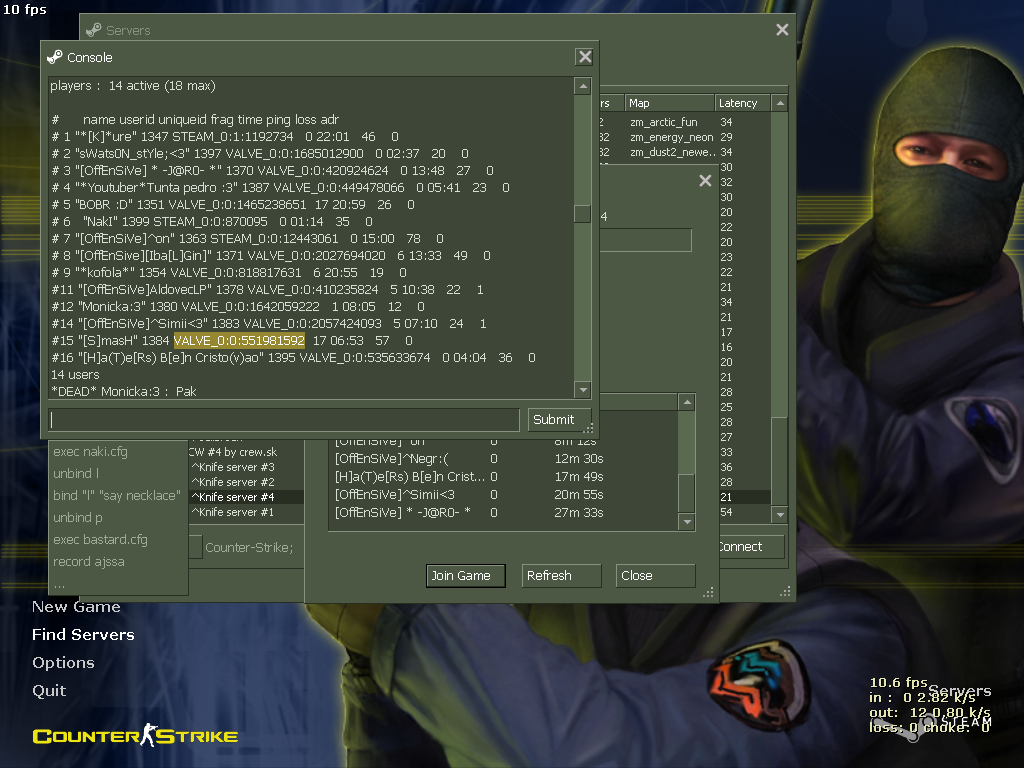The image size is (1024, 768).
Task: Close the Servers window with the X
Action: pos(782,29)
